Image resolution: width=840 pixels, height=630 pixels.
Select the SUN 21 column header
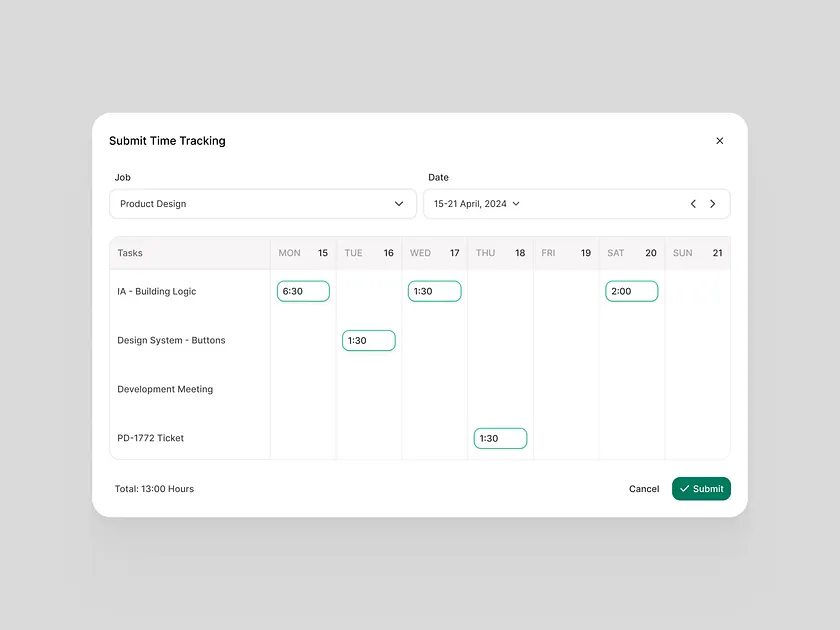tap(697, 253)
